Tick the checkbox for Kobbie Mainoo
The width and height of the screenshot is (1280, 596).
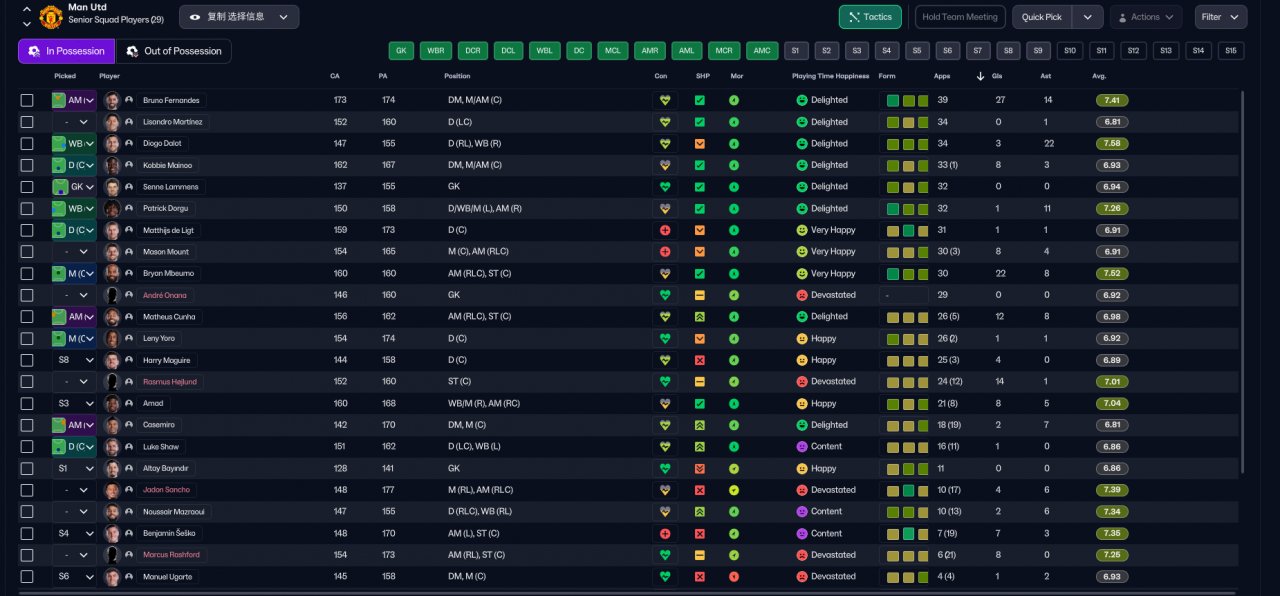tap(27, 165)
